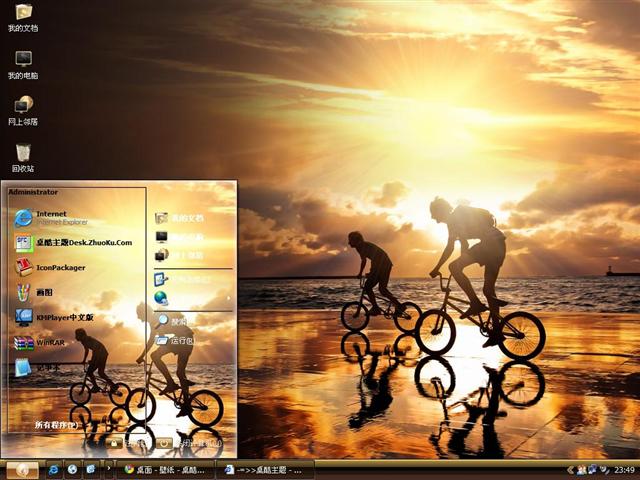The width and height of the screenshot is (640, 480).
Task: Click the Start button on taskbar
Action: pos(22,469)
